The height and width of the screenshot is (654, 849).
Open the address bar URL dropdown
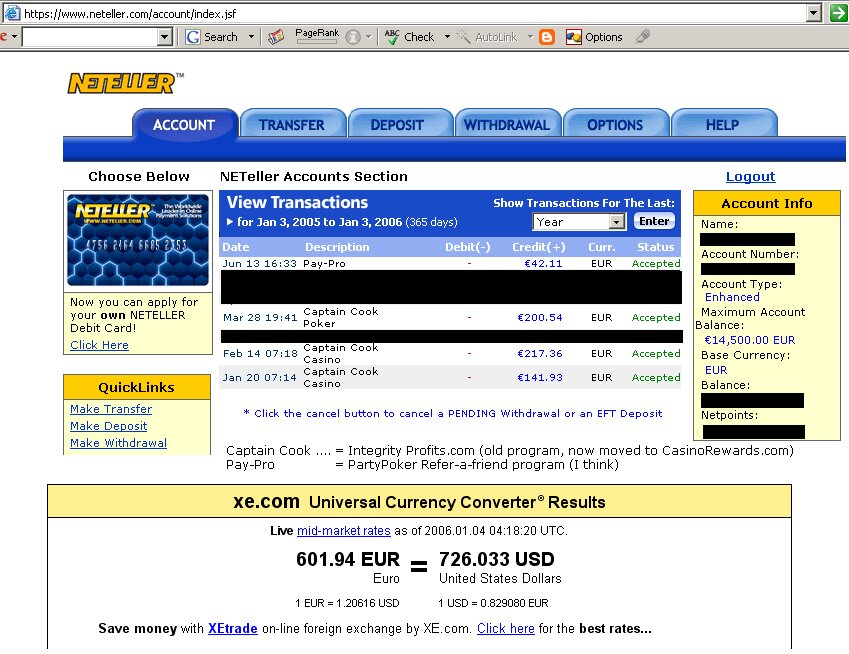coord(813,13)
